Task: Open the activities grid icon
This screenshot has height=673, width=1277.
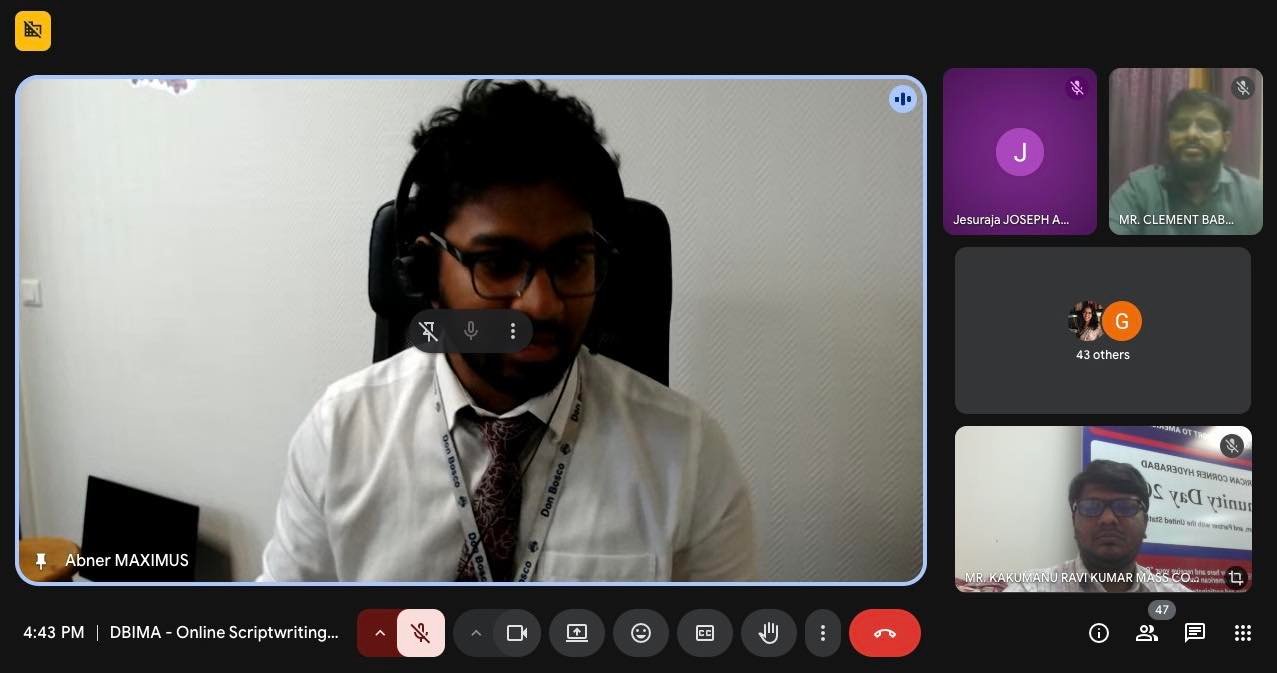Action: [x=1243, y=633]
